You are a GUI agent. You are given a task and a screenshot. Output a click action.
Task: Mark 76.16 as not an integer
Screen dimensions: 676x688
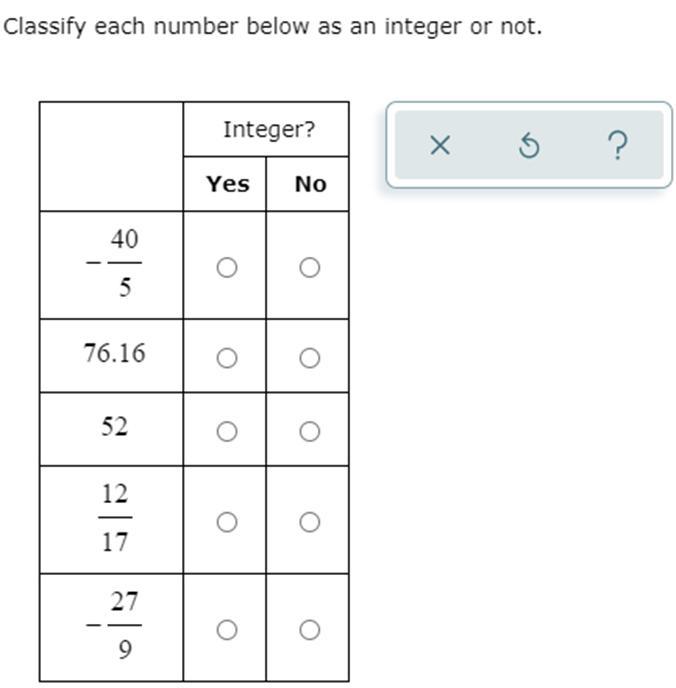(310, 358)
